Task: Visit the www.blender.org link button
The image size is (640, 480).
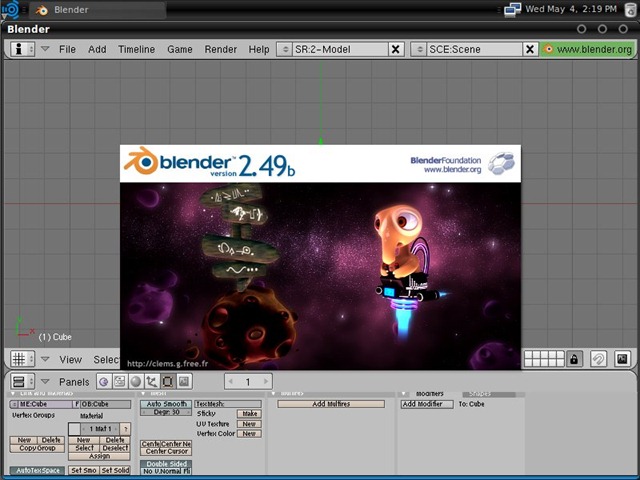Action: pyautogui.click(x=588, y=49)
